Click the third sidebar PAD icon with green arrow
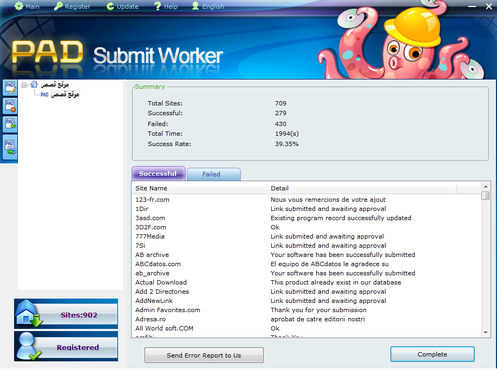Screen dimensions: 497x370 (x=10, y=124)
